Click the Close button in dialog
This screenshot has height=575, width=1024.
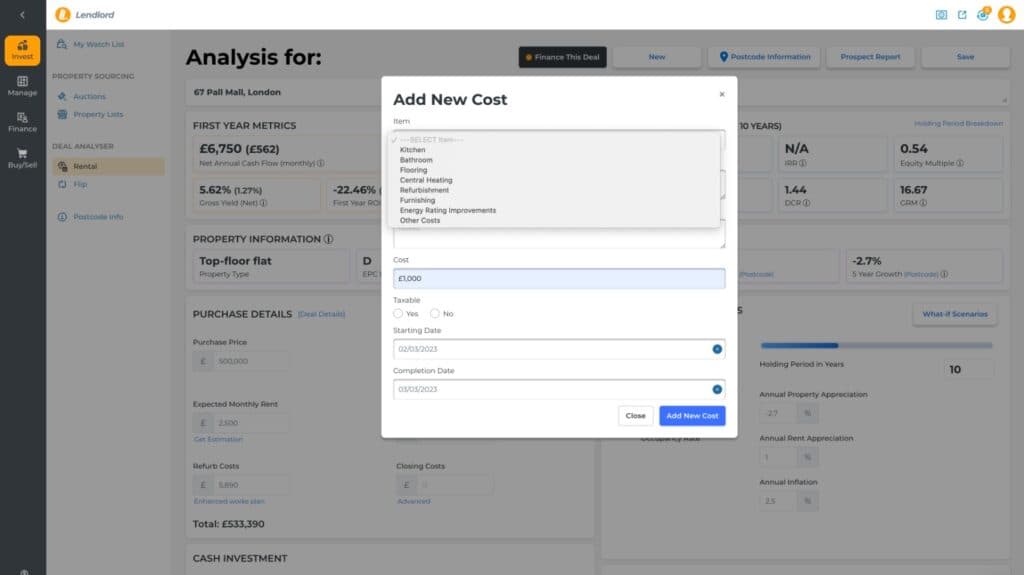tap(635, 416)
